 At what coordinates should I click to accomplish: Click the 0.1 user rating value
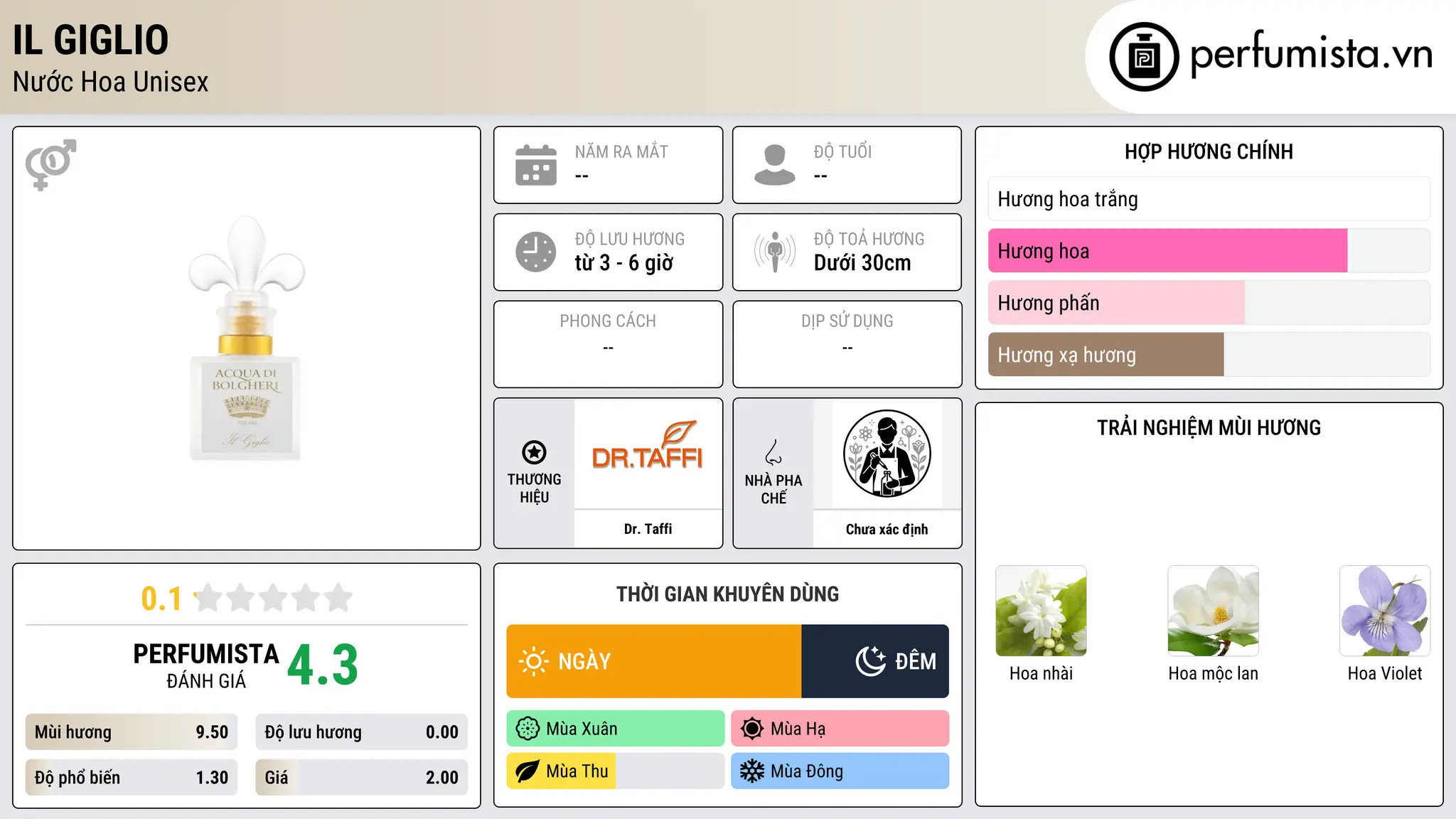[x=161, y=599]
